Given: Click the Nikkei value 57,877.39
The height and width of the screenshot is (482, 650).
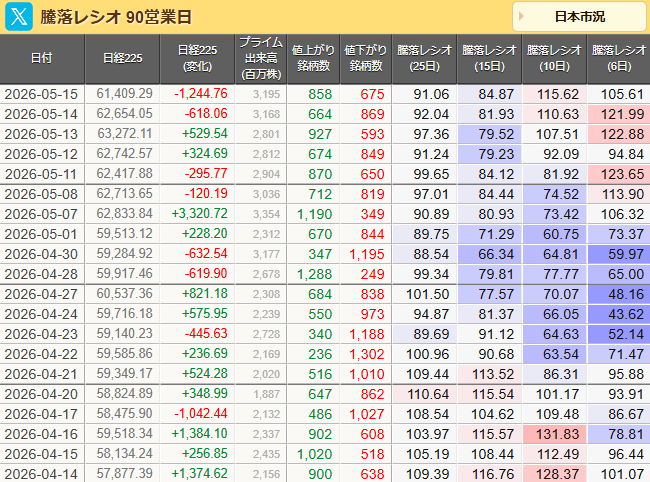Looking at the screenshot, I should pos(124,473).
